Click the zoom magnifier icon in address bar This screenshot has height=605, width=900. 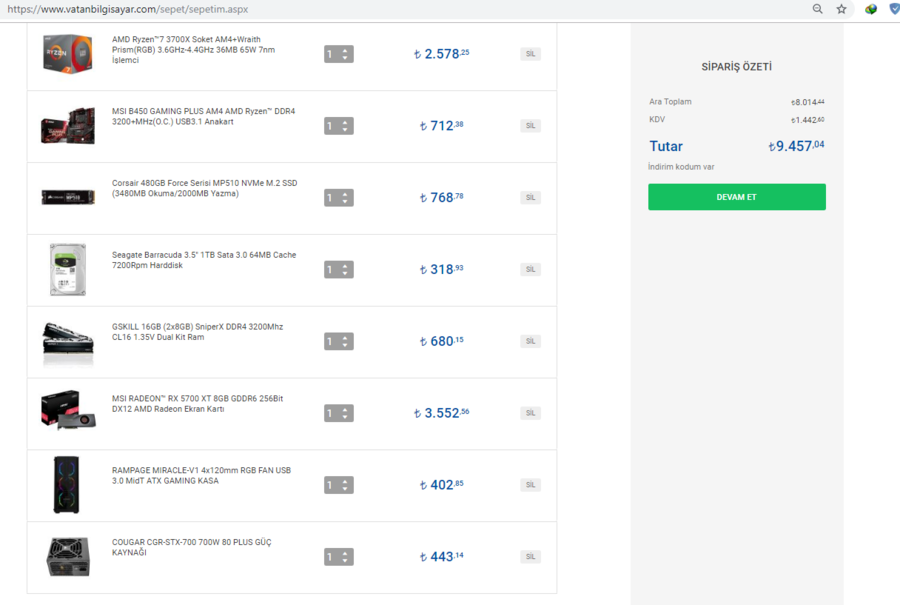tap(817, 9)
